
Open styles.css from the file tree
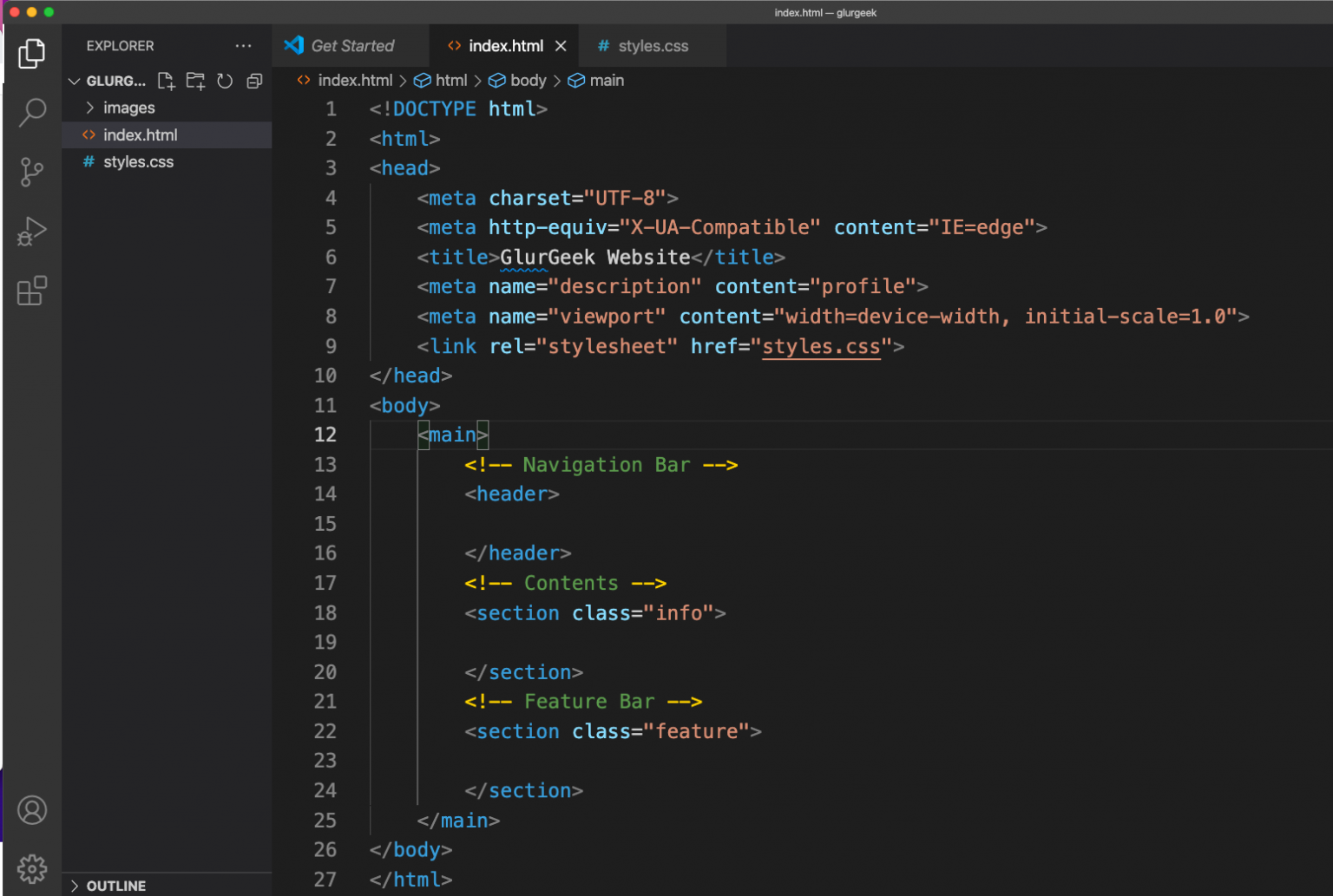[x=138, y=162]
